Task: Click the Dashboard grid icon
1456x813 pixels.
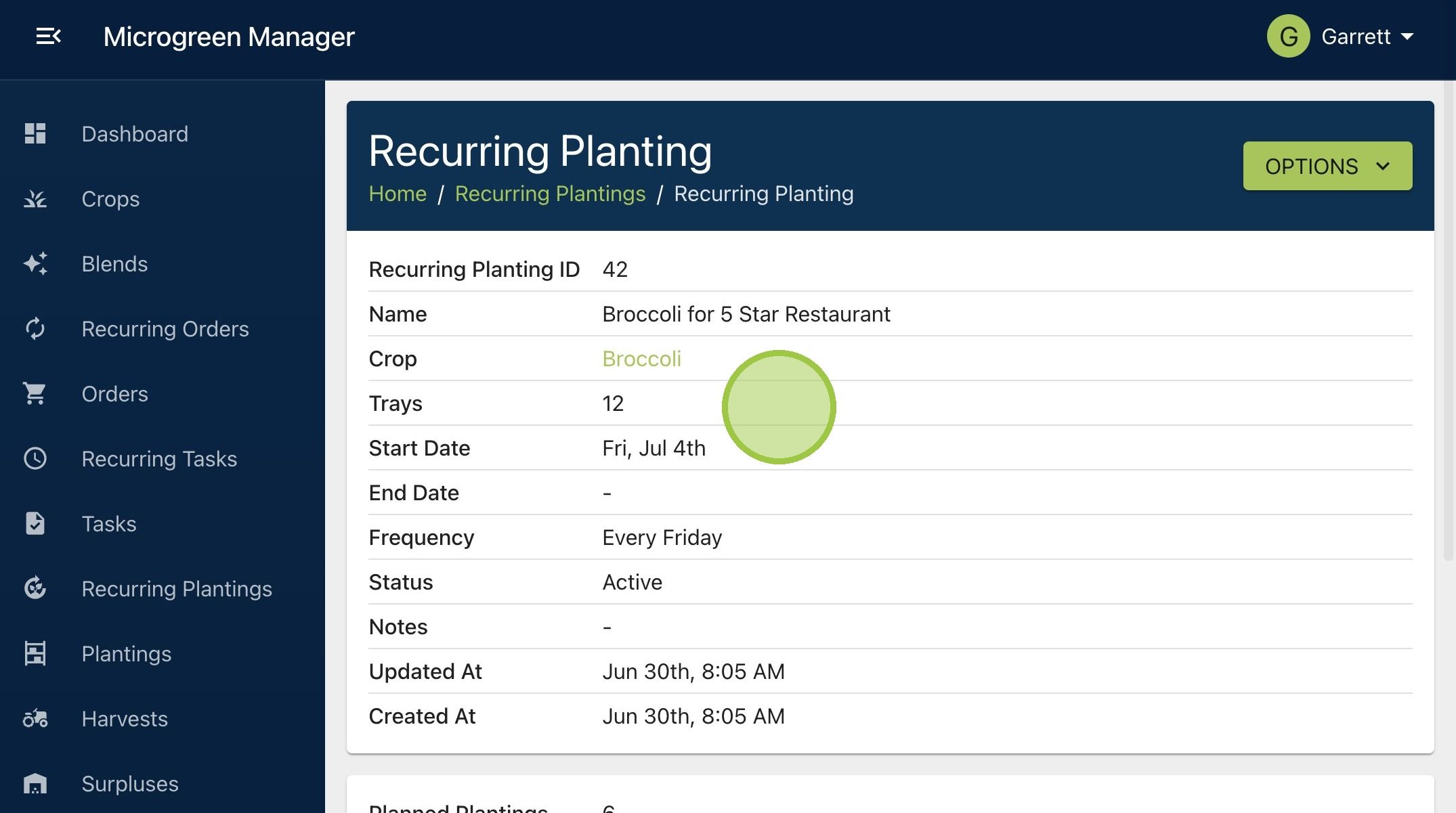Action: click(35, 133)
